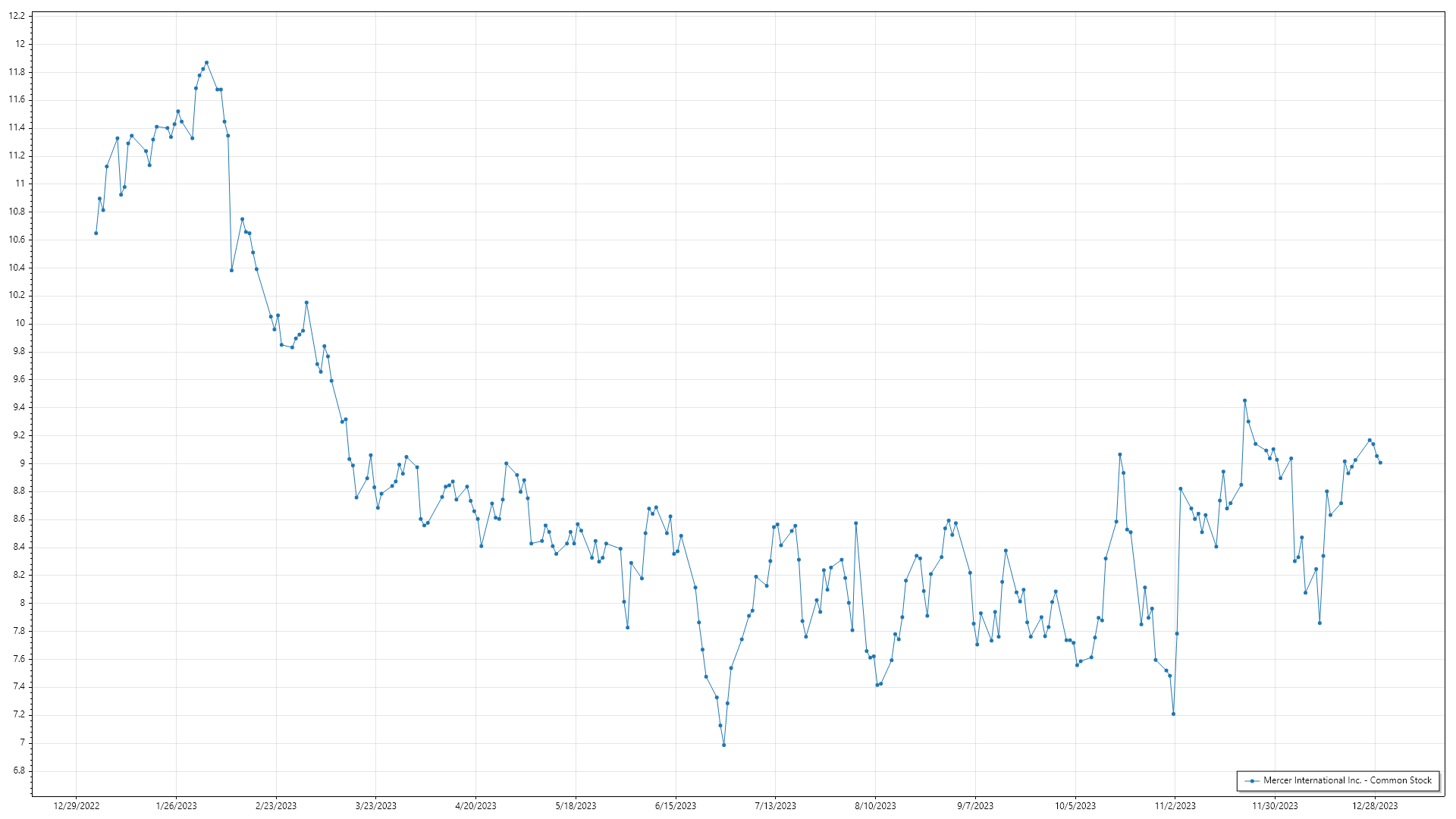Click the 9/7/2023 x-axis date label
1456x819 pixels.
pos(974,806)
